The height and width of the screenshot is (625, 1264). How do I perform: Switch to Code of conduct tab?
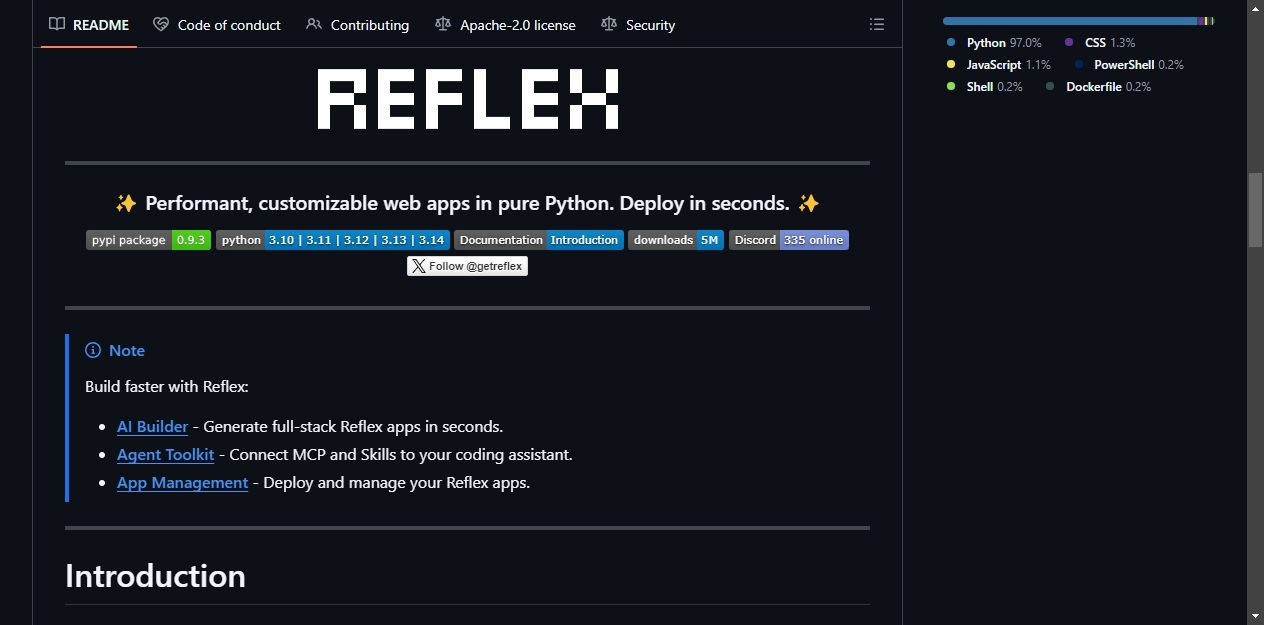point(217,25)
